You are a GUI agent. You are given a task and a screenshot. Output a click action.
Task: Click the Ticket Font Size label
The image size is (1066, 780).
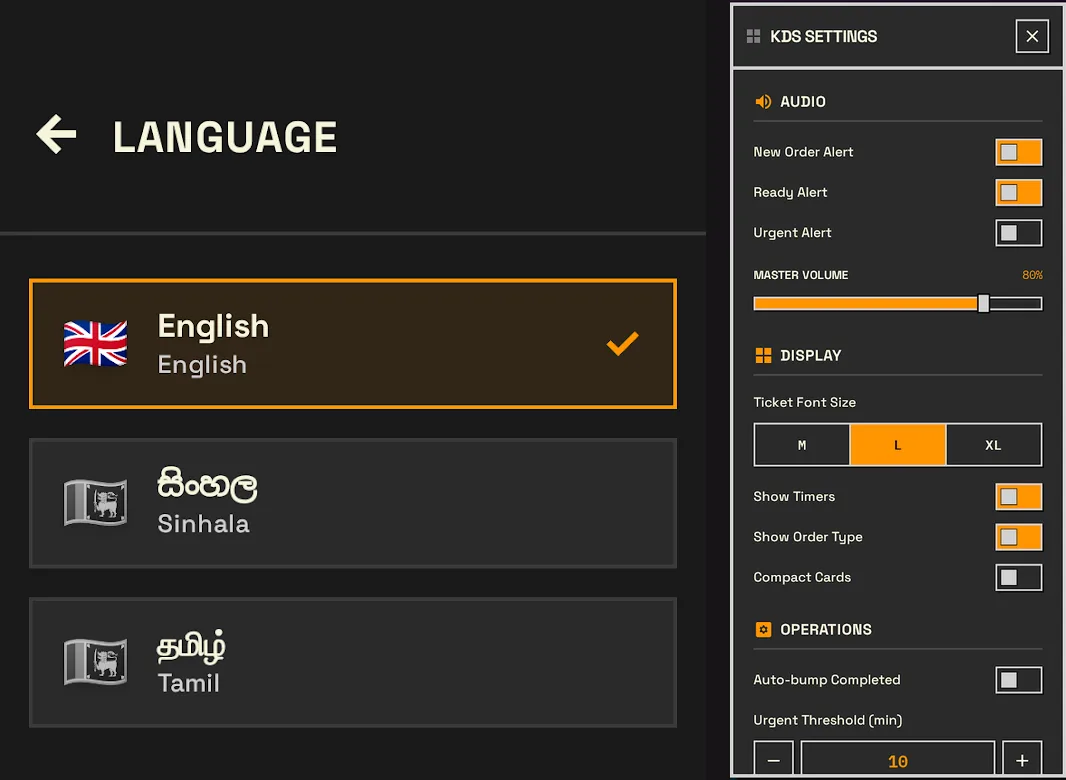tap(804, 402)
